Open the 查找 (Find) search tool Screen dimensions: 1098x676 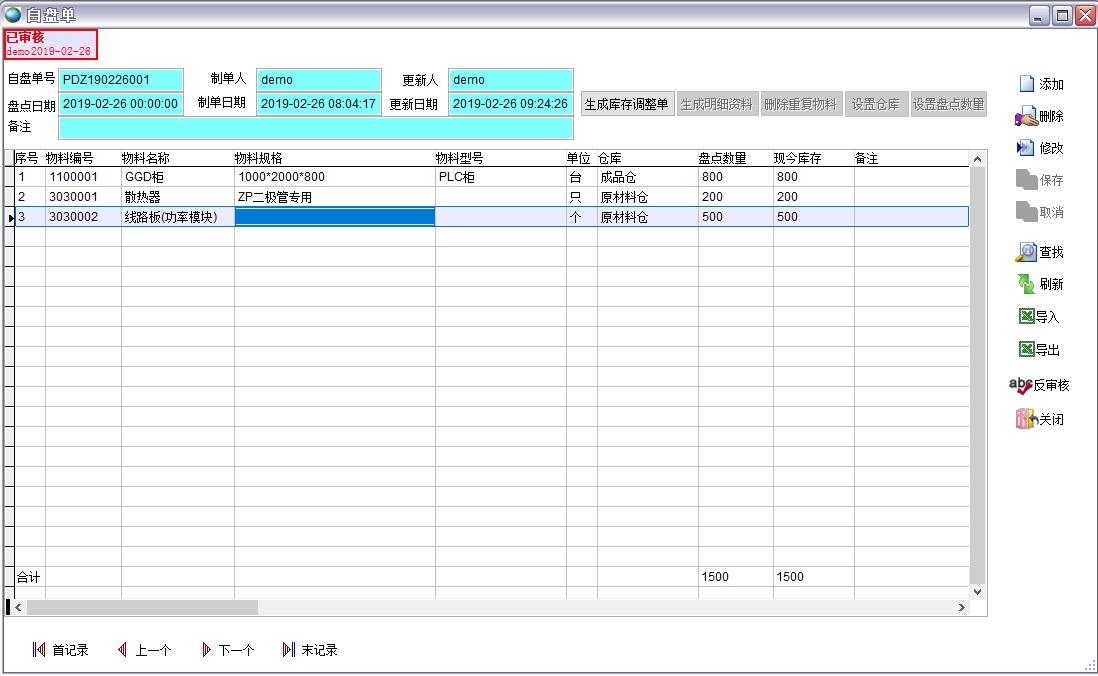1027,252
